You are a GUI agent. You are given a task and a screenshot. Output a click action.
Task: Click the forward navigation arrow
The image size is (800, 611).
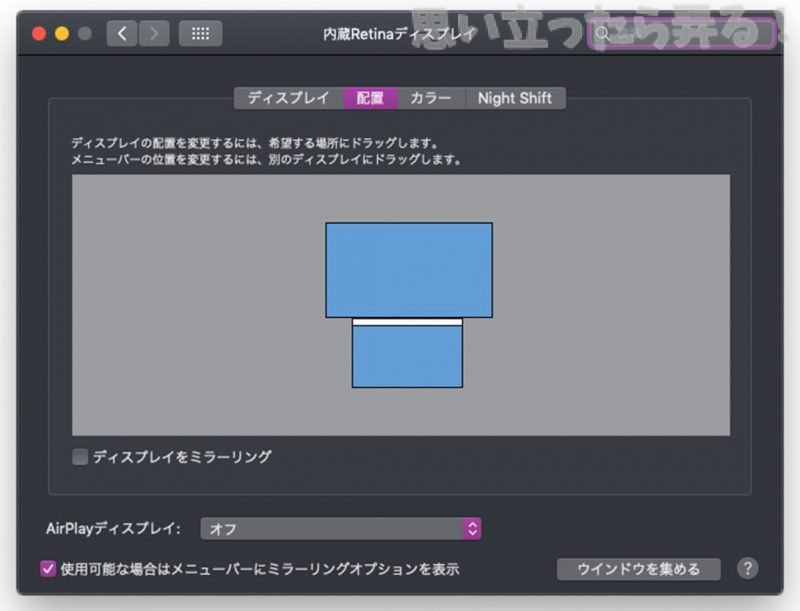tap(153, 33)
